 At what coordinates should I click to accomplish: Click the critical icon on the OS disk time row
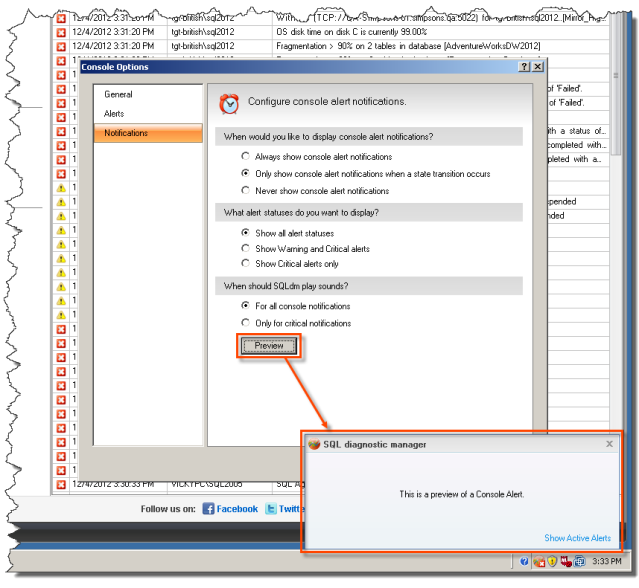coord(61,33)
